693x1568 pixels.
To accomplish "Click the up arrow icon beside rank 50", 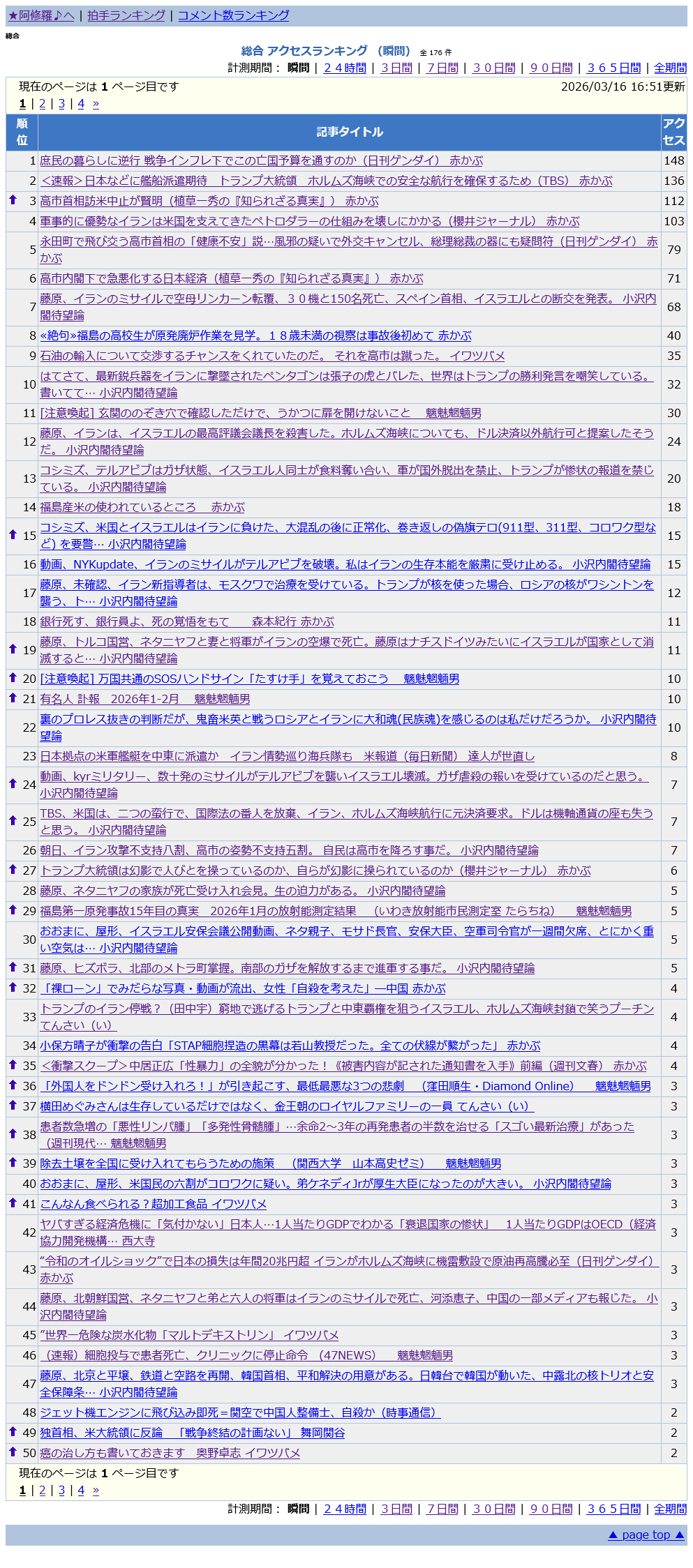I will click(x=13, y=1452).
